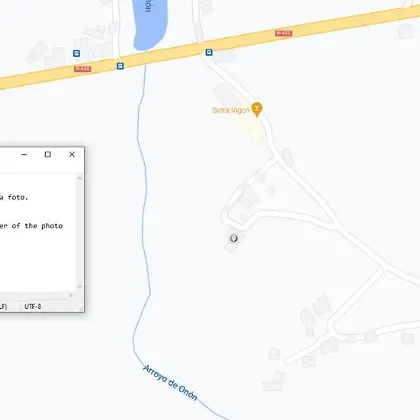Screen dimensions: 420x420
Task: Maximize the Notepad window
Action: tap(48, 154)
